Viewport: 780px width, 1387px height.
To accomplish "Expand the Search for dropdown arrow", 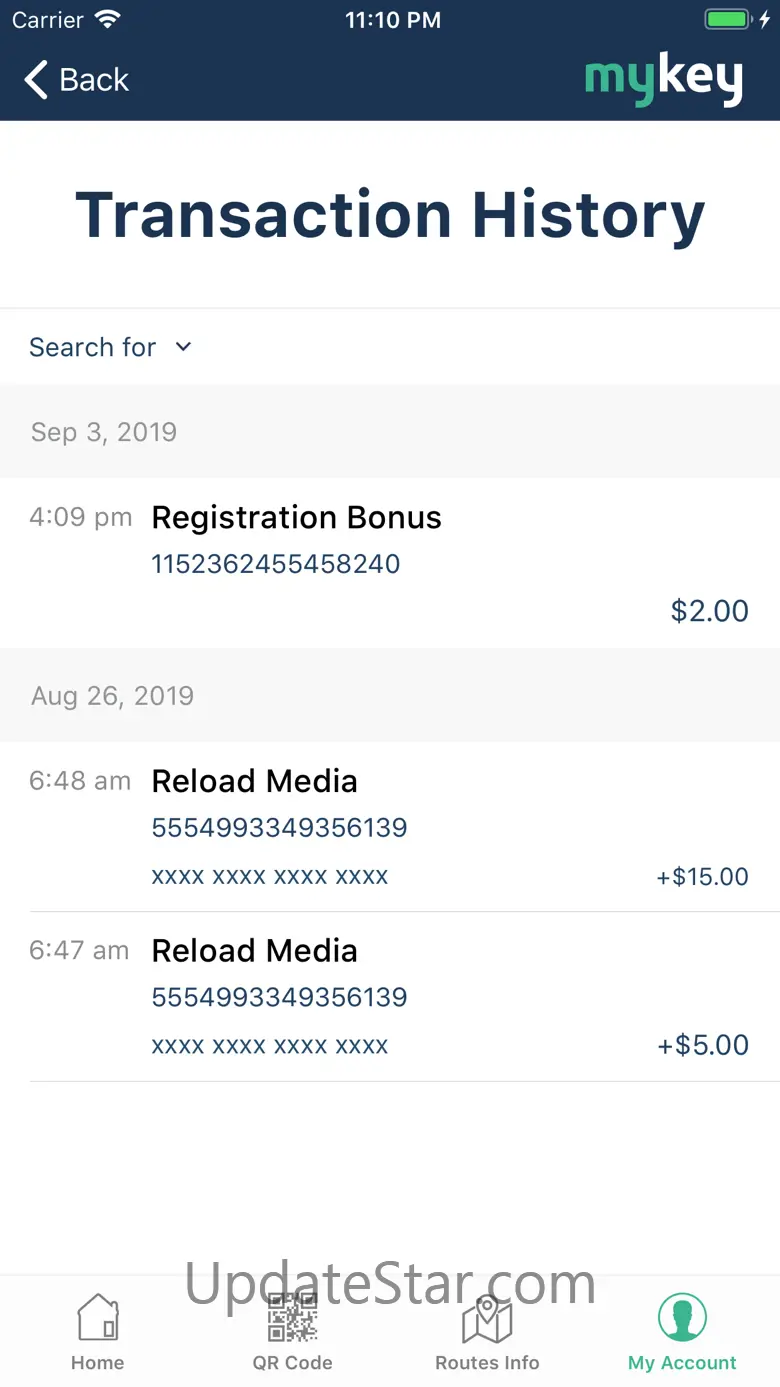I will (x=183, y=347).
